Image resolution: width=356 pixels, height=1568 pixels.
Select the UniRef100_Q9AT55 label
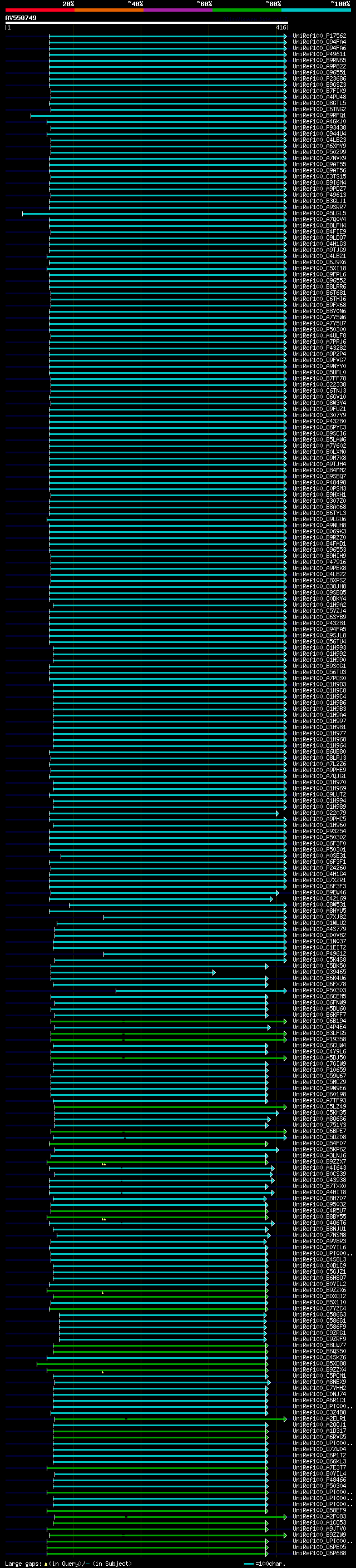point(319,164)
